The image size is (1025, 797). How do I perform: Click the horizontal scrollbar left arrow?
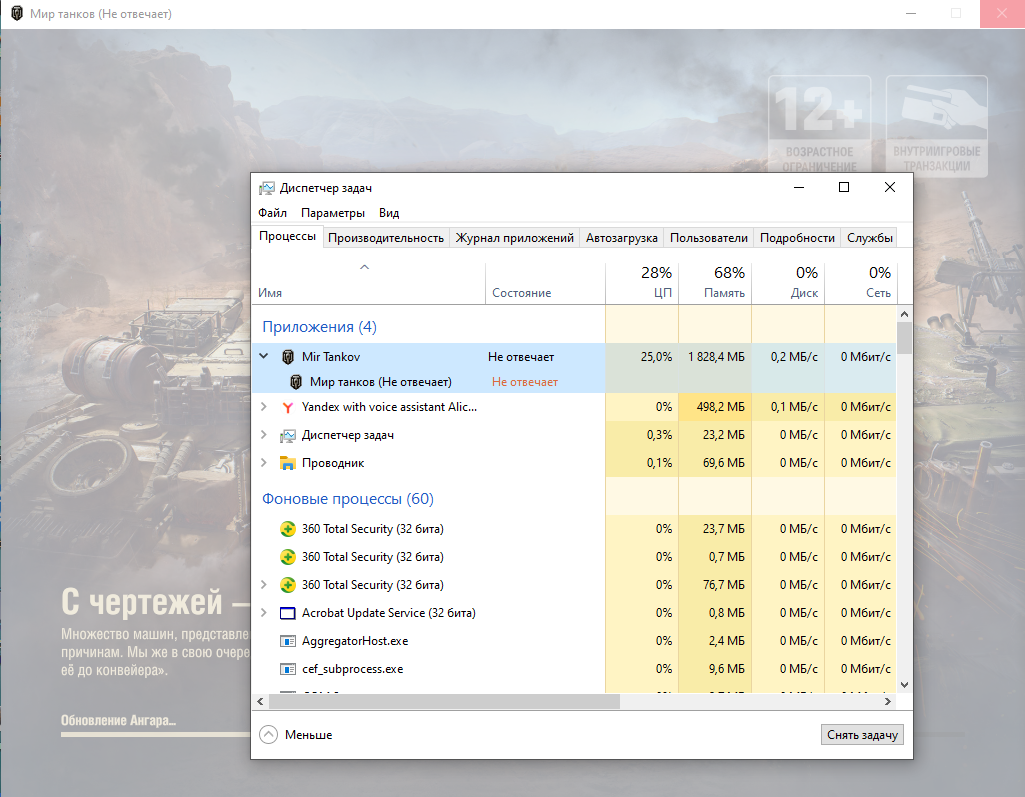(260, 702)
